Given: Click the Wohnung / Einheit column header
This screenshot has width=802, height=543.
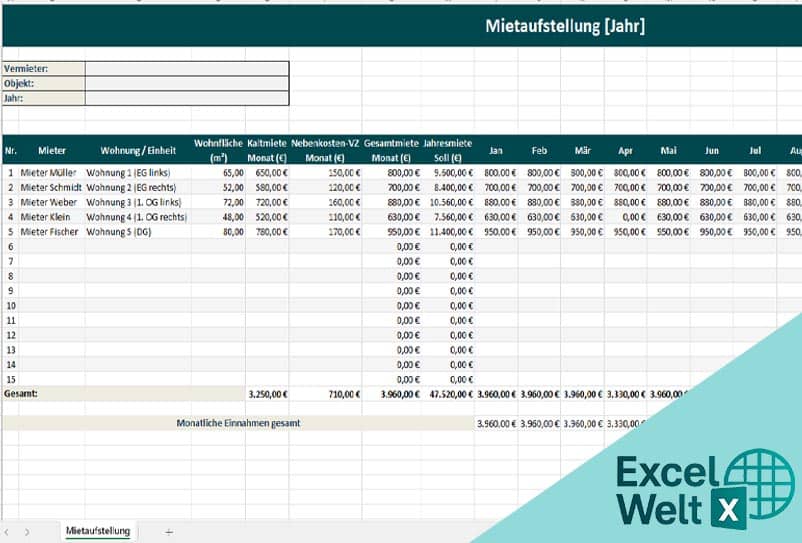Looking at the screenshot, I should (138, 150).
